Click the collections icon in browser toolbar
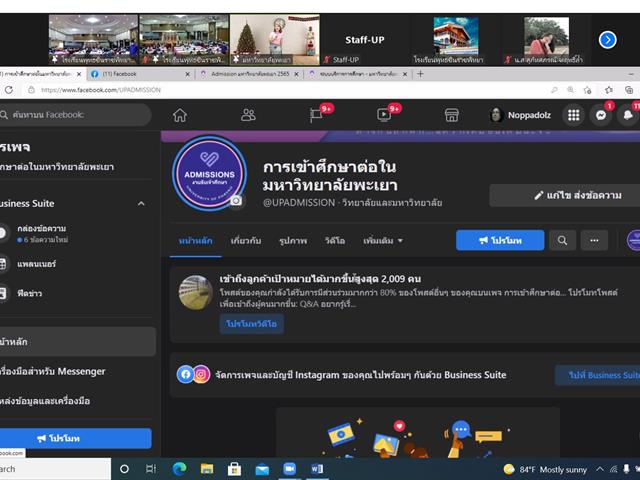640x480 pixels. pyautogui.click(x=629, y=90)
